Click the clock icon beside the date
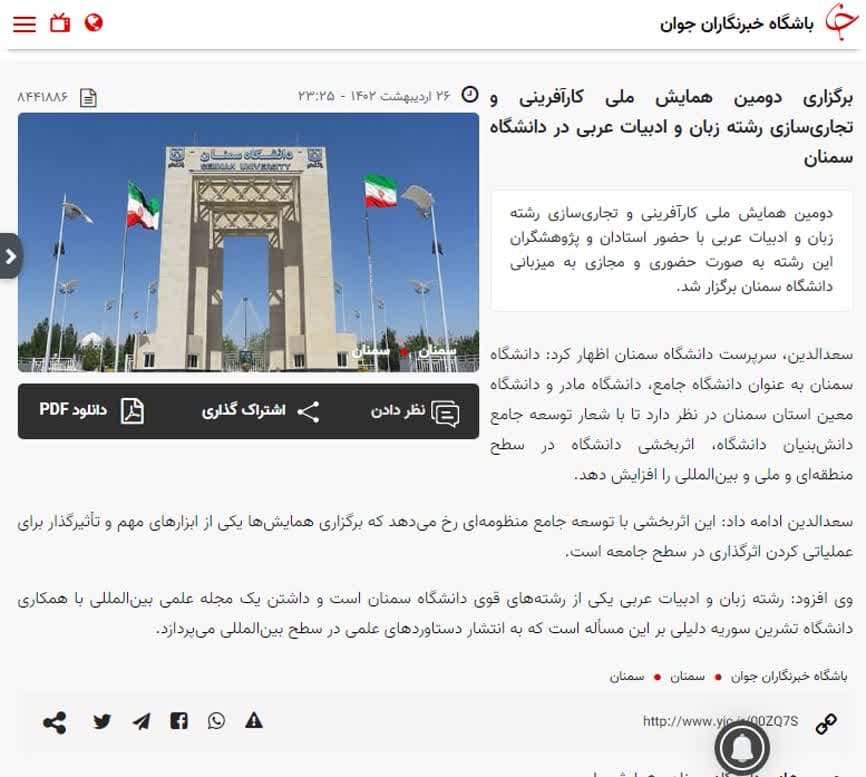Screen dimensions: 866x777 pos(469,94)
